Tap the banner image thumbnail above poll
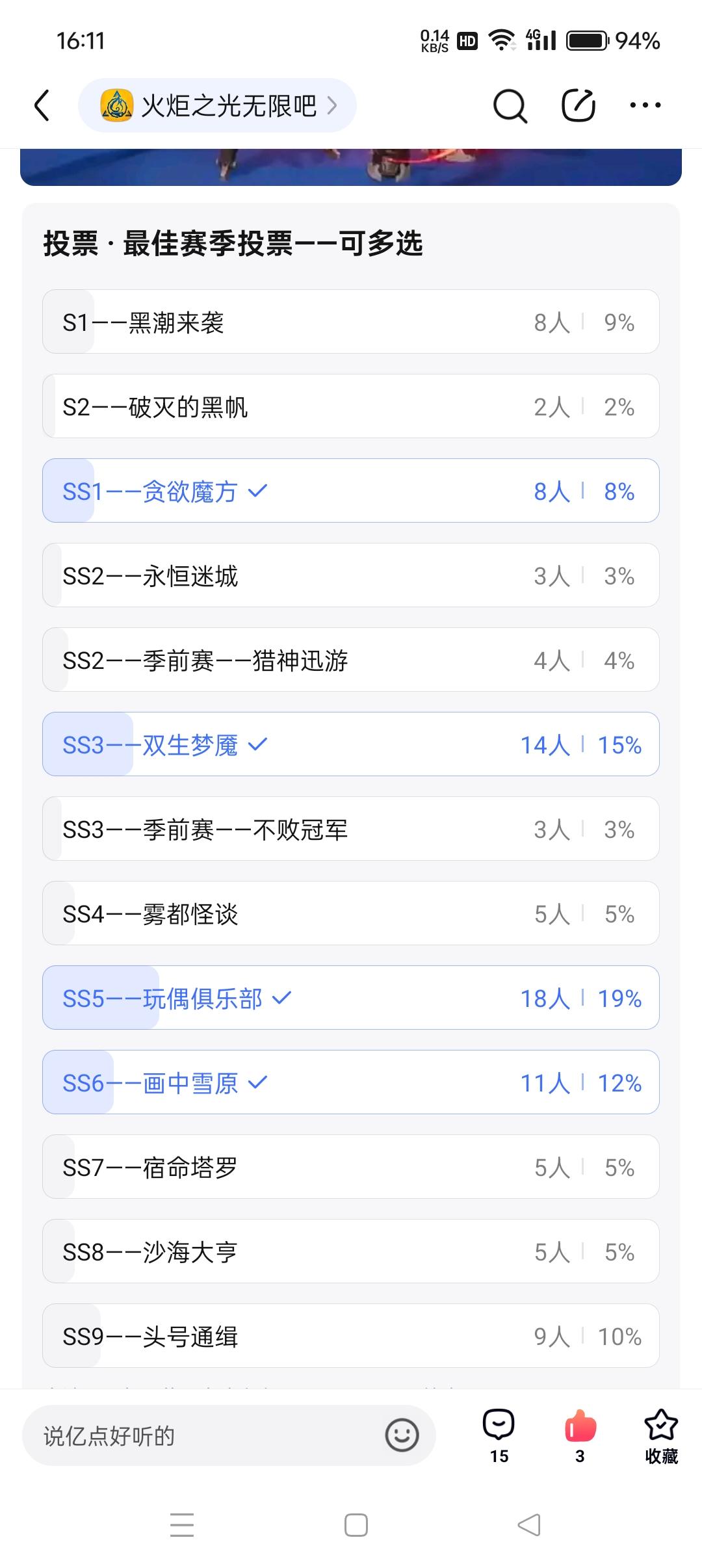702x1568 pixels. point(351,167)
